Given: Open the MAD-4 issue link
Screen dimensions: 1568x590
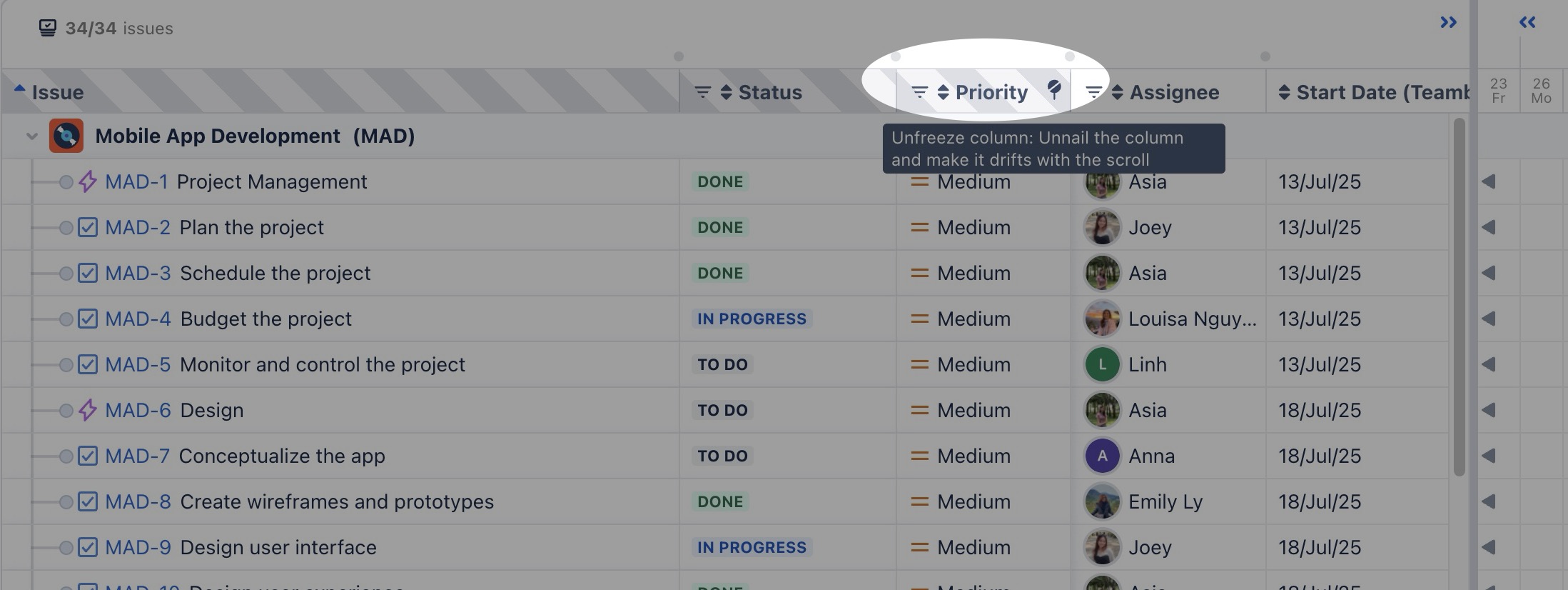Looking at the screenshot, I should [x=138, y=319].
